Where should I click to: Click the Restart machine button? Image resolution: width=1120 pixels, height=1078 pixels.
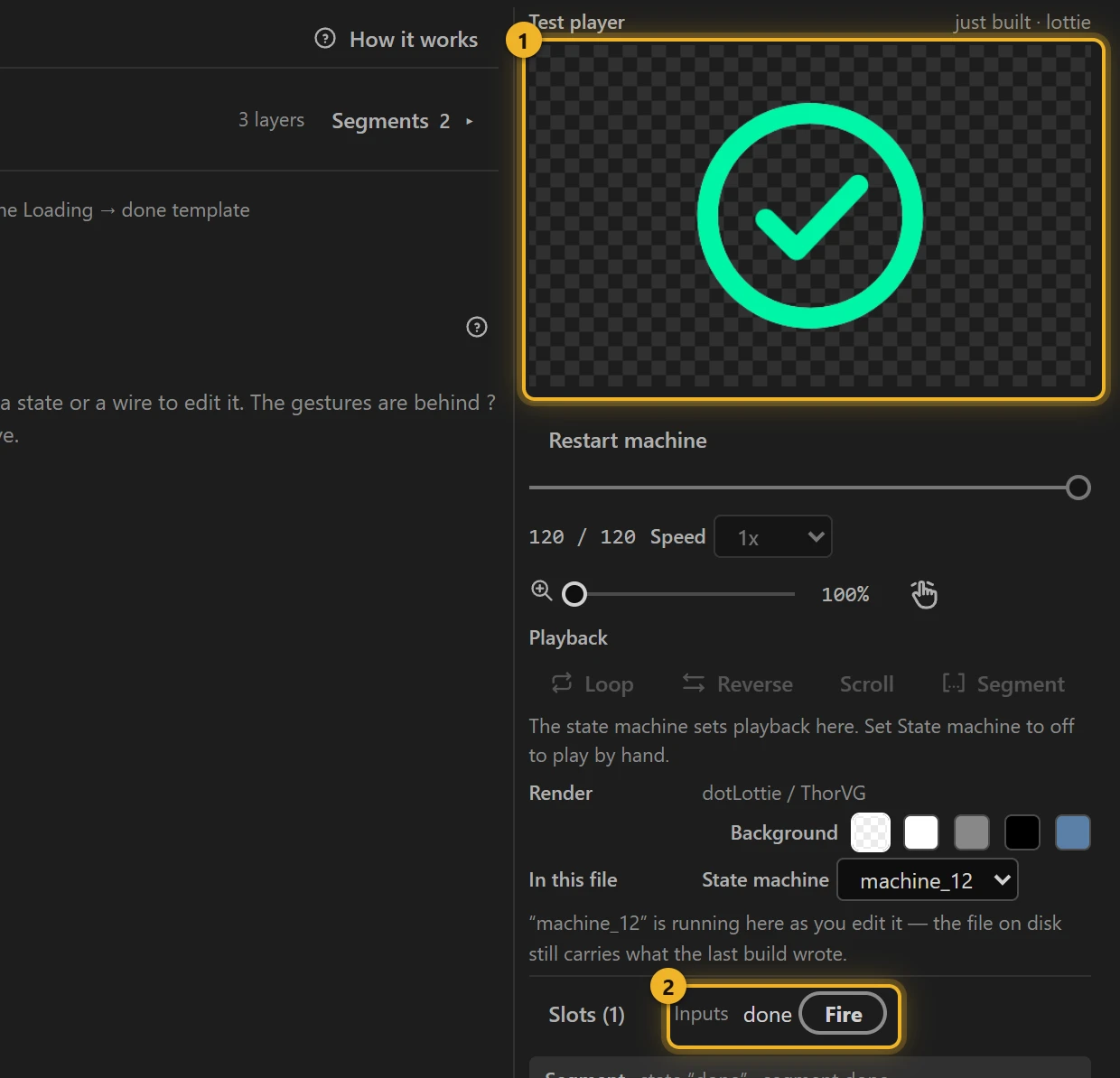pyautogui.click(x=628, y=441)
